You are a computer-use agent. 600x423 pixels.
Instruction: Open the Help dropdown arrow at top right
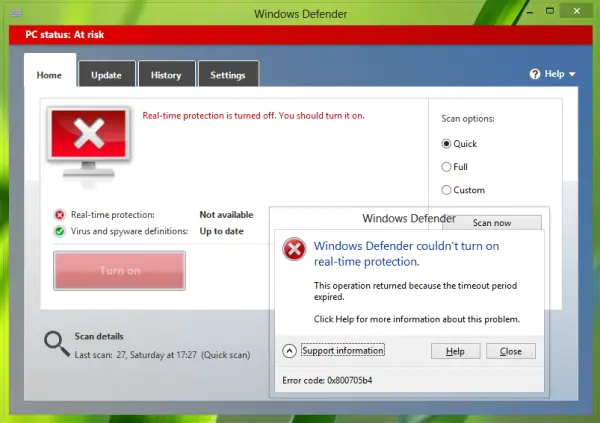click(572, 74)
